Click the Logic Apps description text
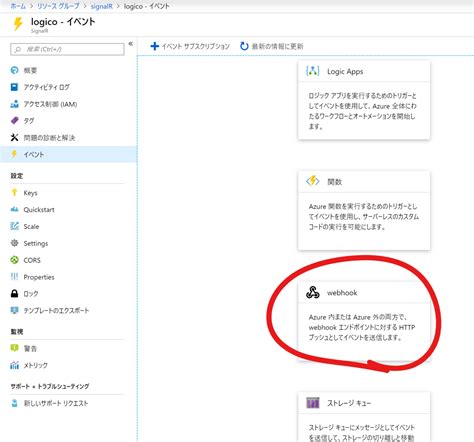The width and height of the screenshot is (474, 442). [363, 111]
